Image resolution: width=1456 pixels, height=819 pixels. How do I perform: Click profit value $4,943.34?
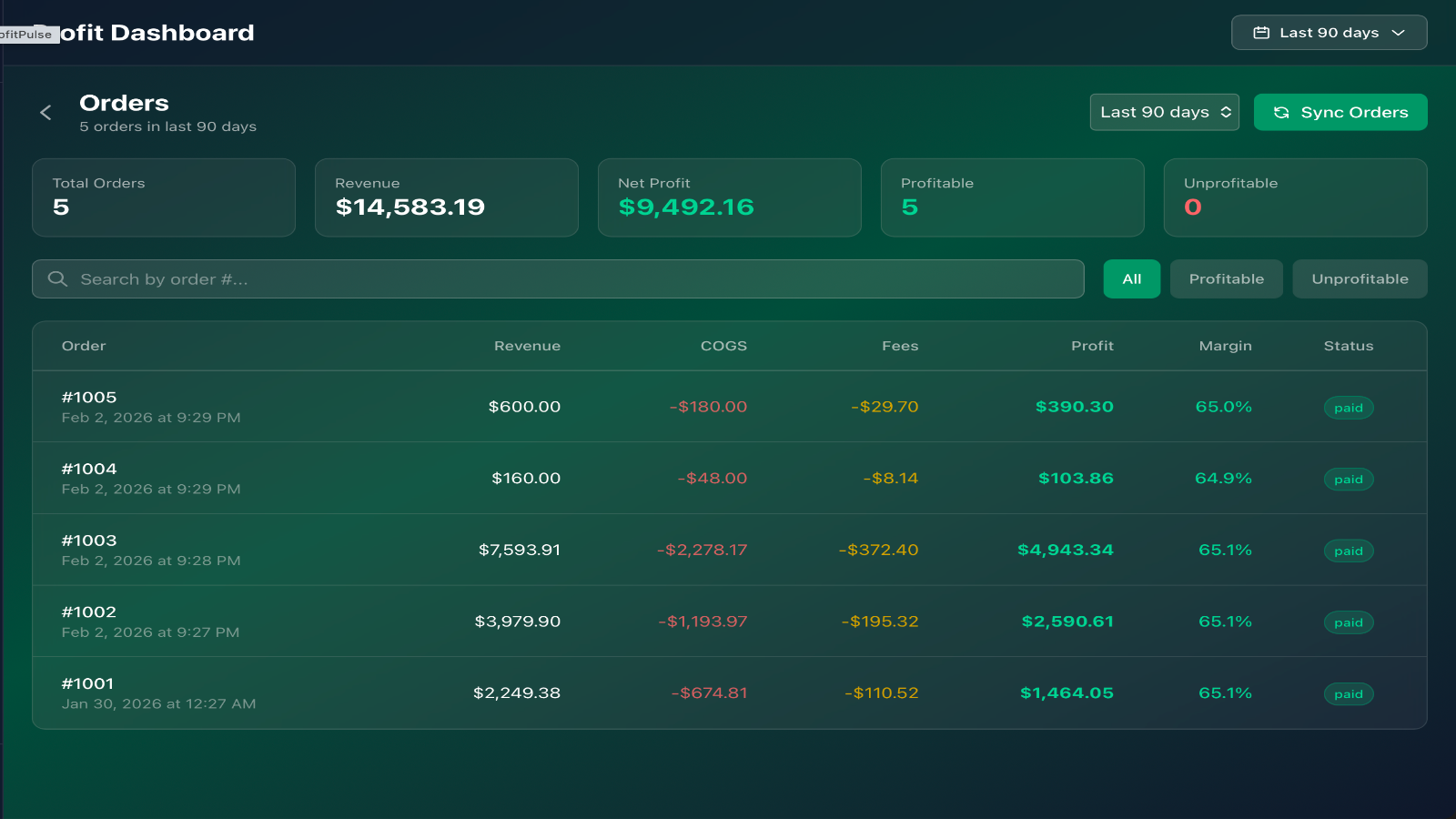tap(1066, 550)
